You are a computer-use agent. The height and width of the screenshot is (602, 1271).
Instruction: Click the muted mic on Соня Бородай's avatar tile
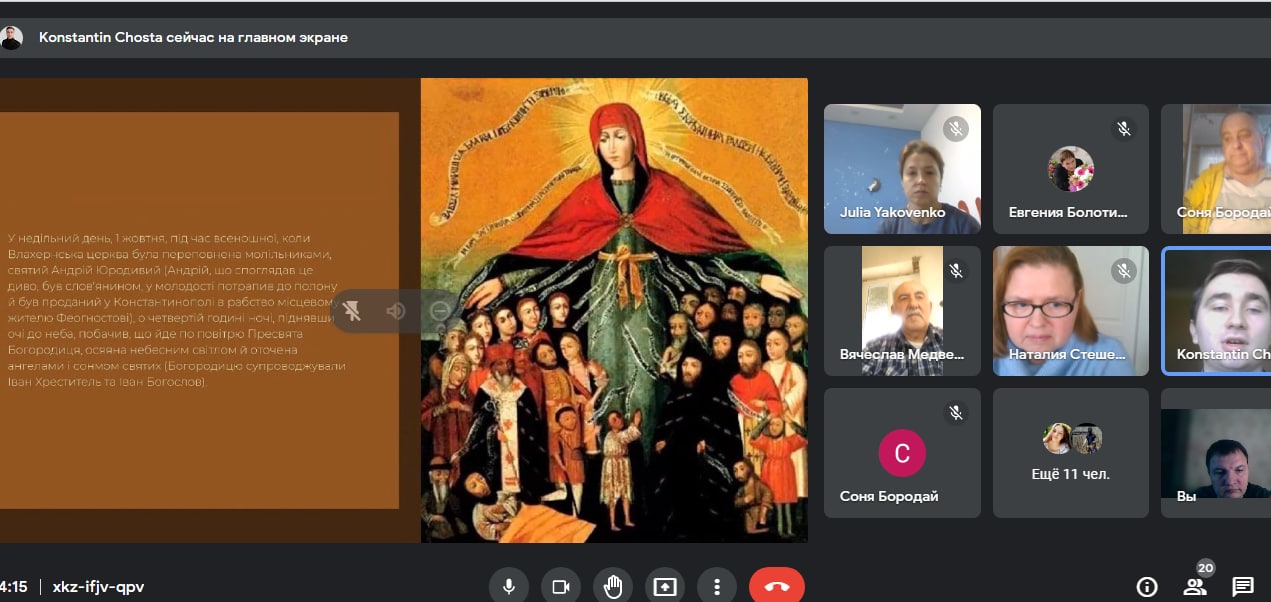pos(956,413)
